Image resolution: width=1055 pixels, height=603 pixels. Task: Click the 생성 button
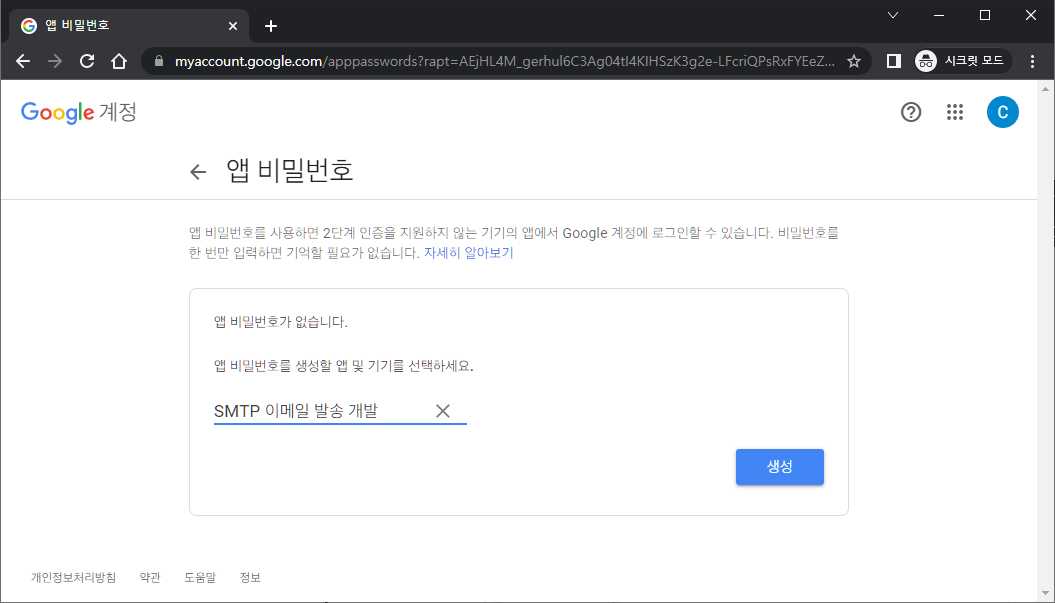click(x=779, y=467)
